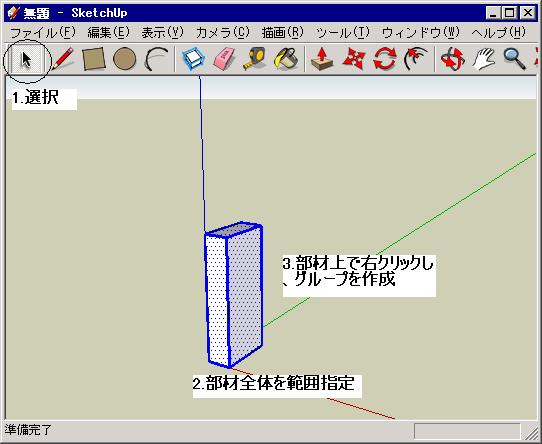The height and width of the screenshot is (444, 542).
Task: Click the Make Component box icon
Action: (194, 59)
